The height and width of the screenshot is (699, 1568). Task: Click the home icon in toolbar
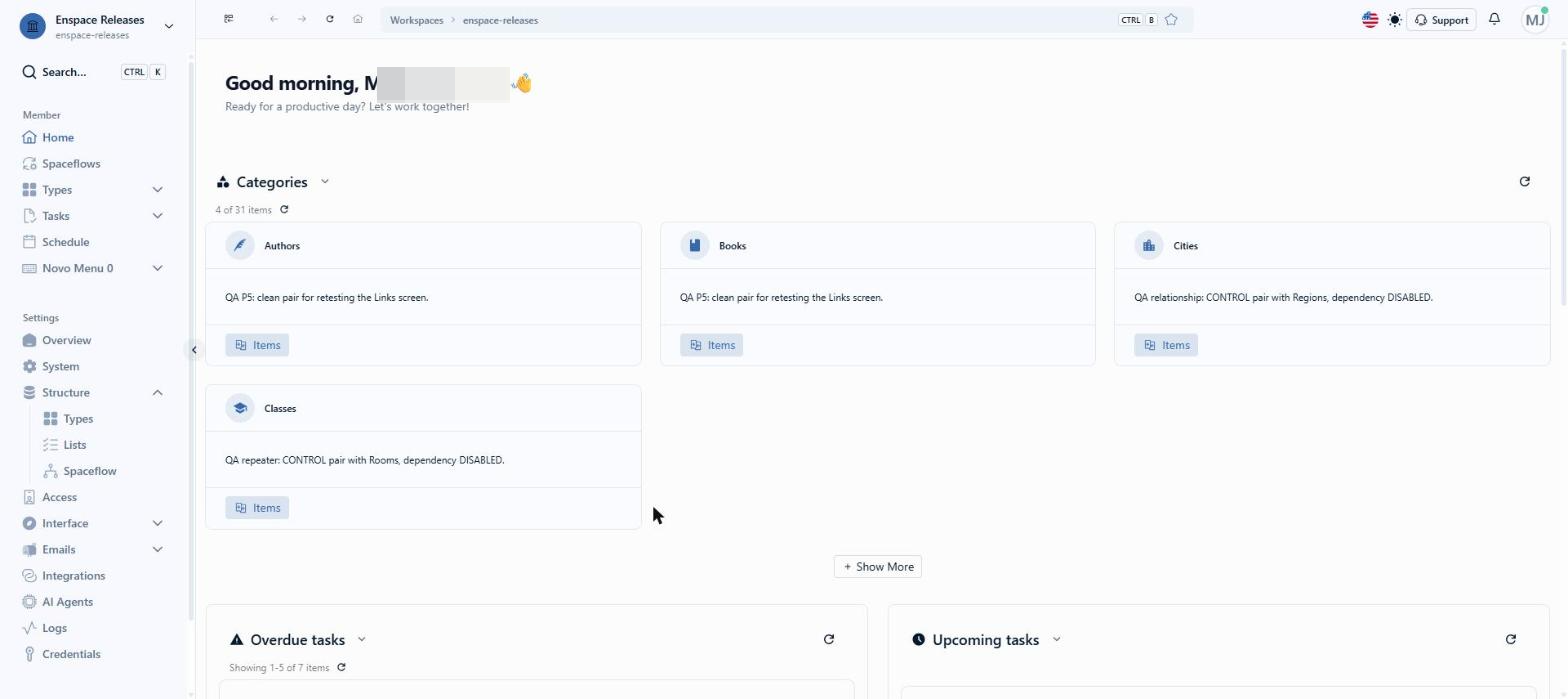pos(357,19)
